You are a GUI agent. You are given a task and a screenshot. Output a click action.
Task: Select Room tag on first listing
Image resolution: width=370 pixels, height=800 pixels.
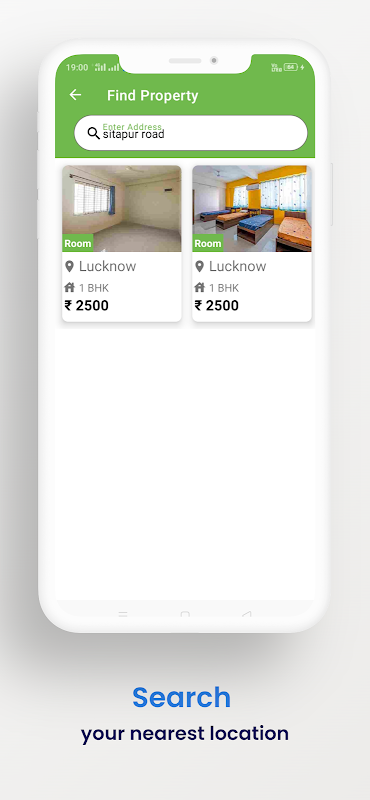coord(78,243)
